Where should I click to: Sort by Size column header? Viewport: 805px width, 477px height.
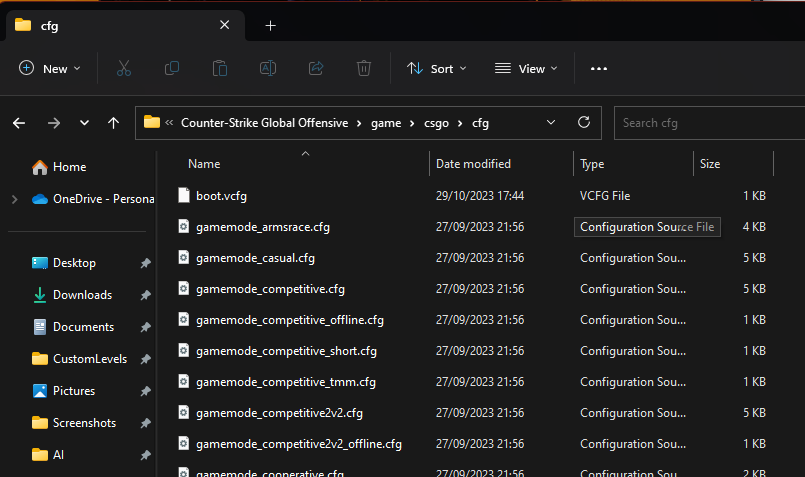click(710, 164)
